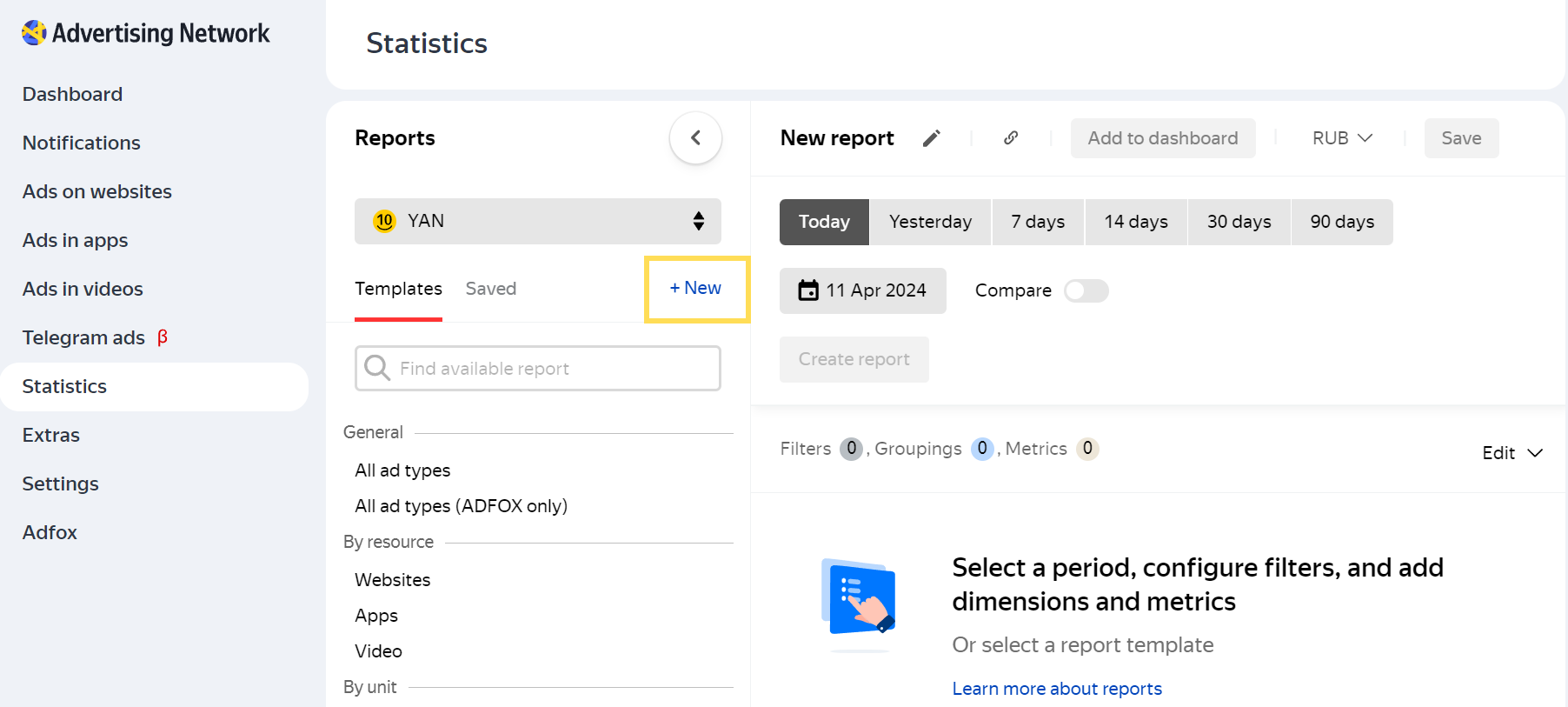Select the 7 days period
Screen dimensions: 1568x707
click(x=1038, y=222)
